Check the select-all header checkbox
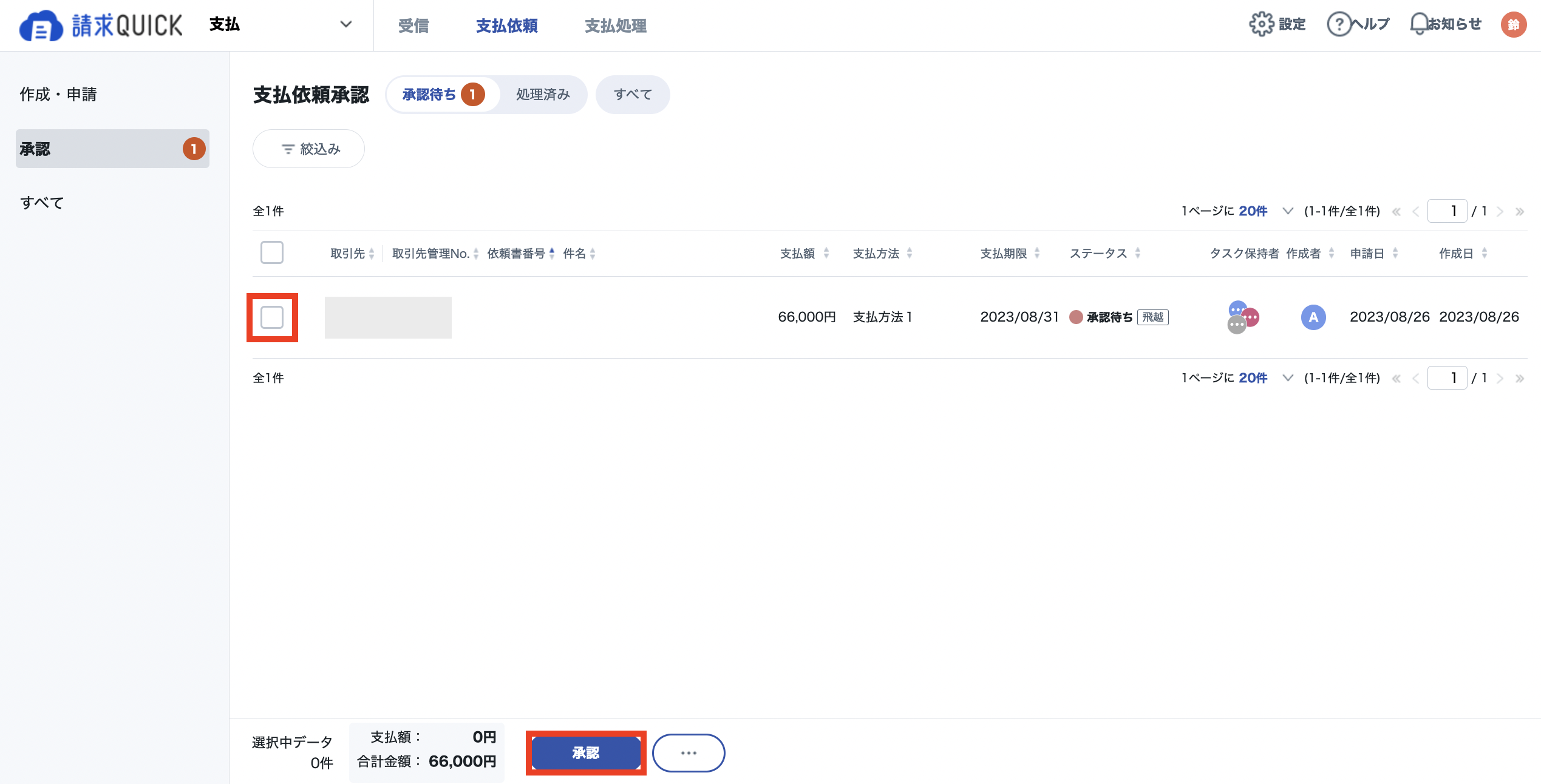The width and height of the screenshot is (1541, 784). click(272, 252)
